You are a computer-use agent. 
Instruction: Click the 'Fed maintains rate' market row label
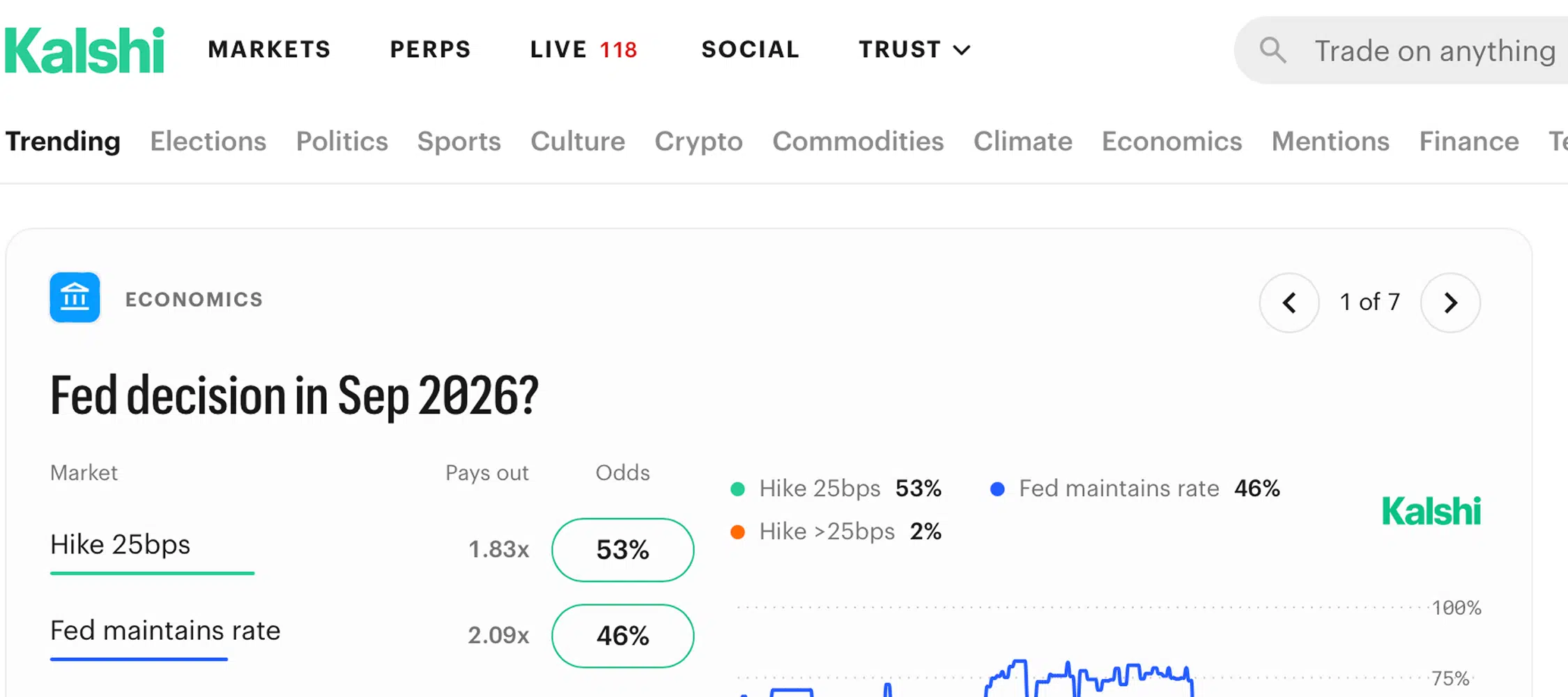(165, 631)
